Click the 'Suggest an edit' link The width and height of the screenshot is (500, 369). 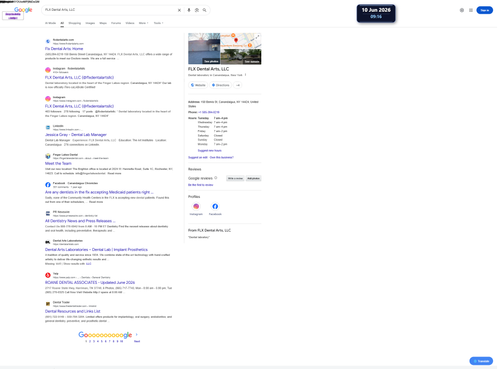[198, 157]
